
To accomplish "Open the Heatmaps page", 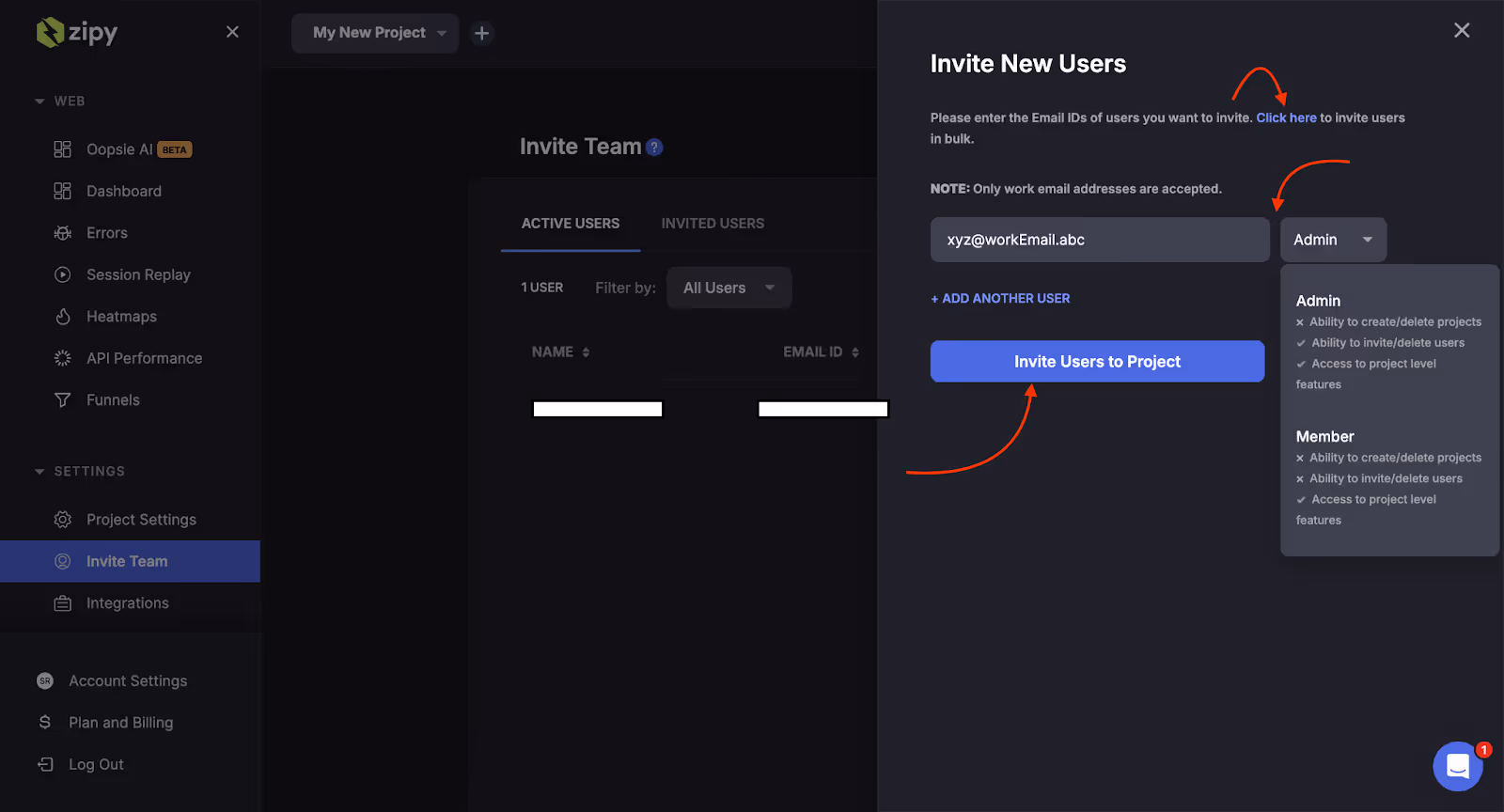I will (x=121, y=317).
